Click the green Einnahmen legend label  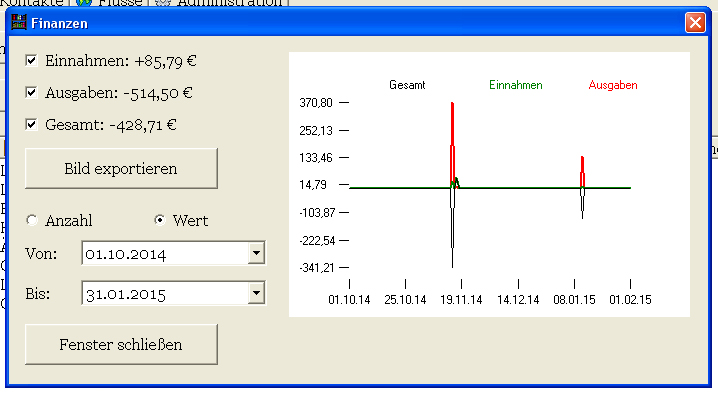[516, 85]
